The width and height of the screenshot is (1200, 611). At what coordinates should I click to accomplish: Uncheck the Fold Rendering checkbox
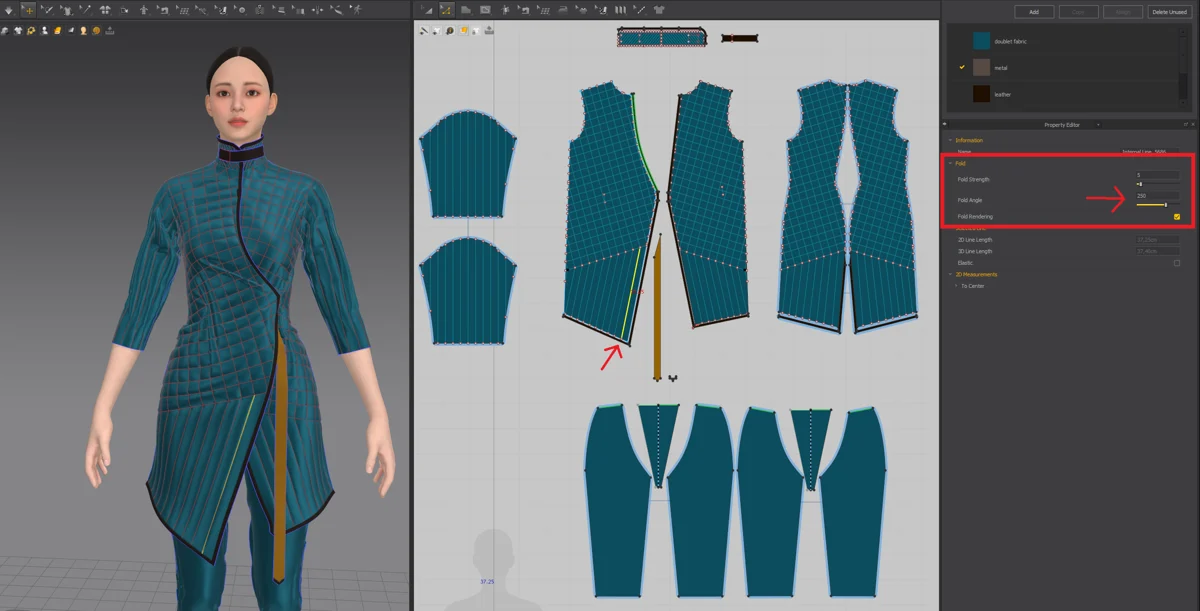click(1177, 217)
